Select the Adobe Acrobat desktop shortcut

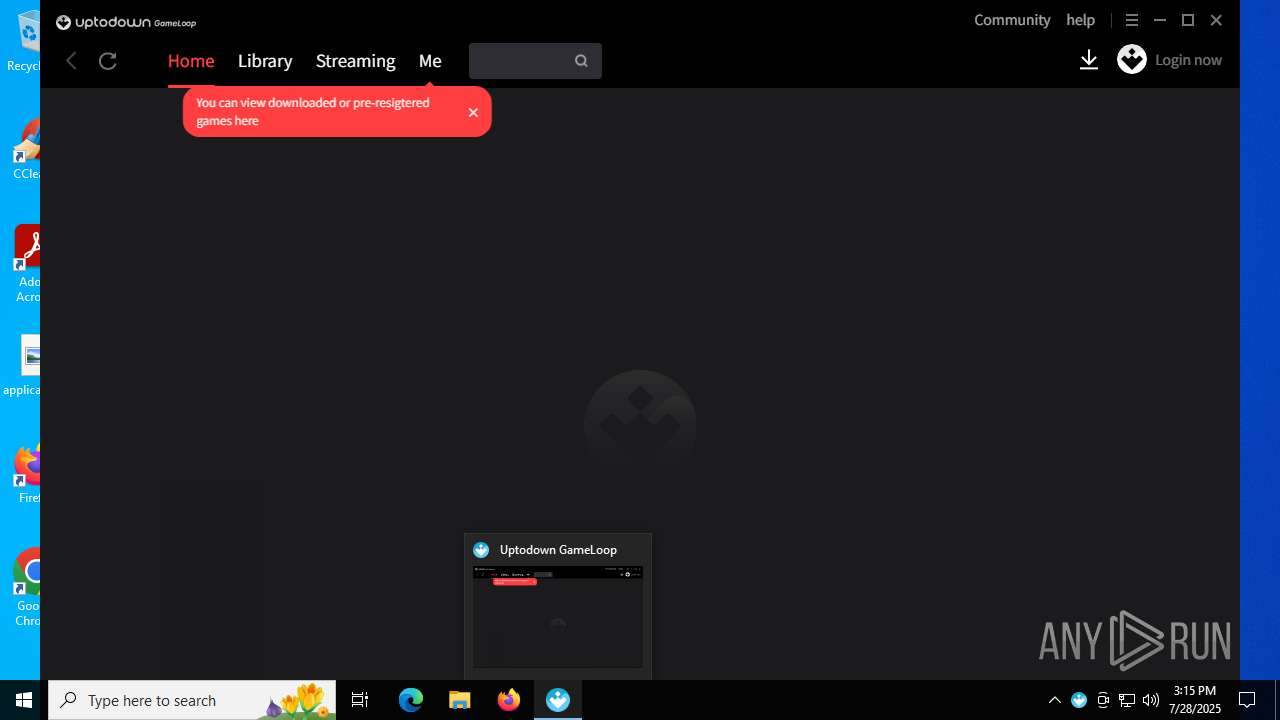pos(27,264)
